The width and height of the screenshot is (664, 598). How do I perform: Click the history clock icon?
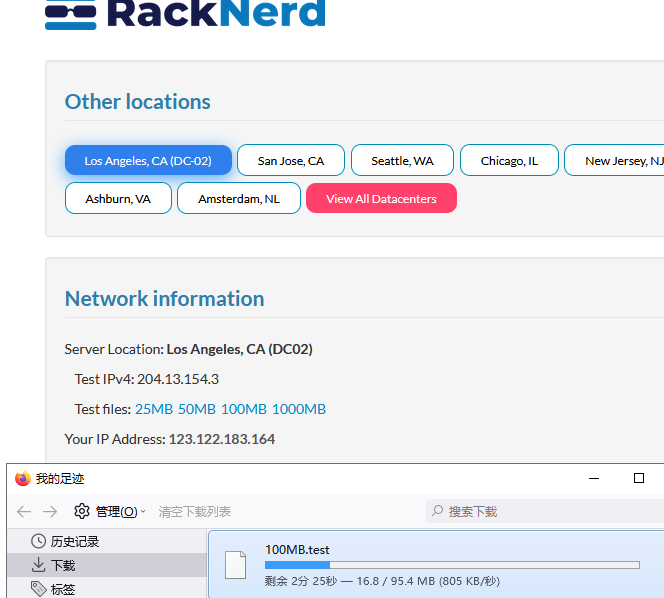[39, 541]
